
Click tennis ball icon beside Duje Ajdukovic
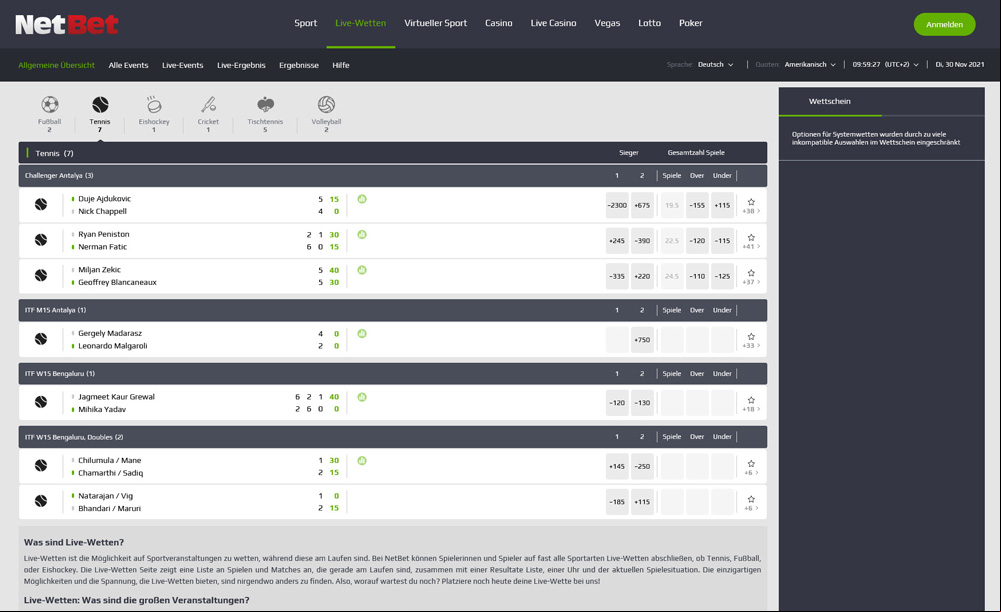(x=41, y=204)
